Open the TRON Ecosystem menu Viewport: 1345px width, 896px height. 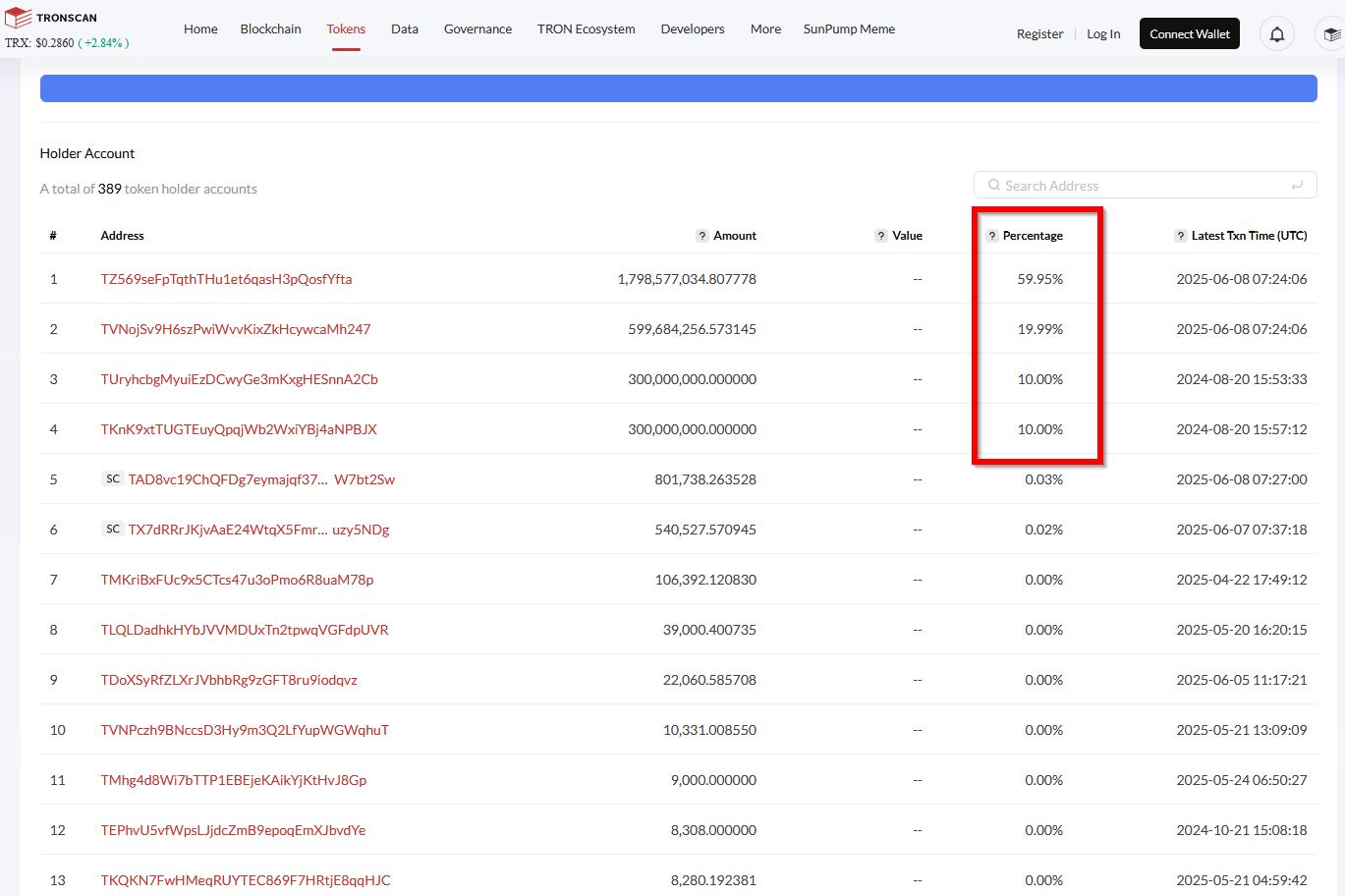(586, 29)
